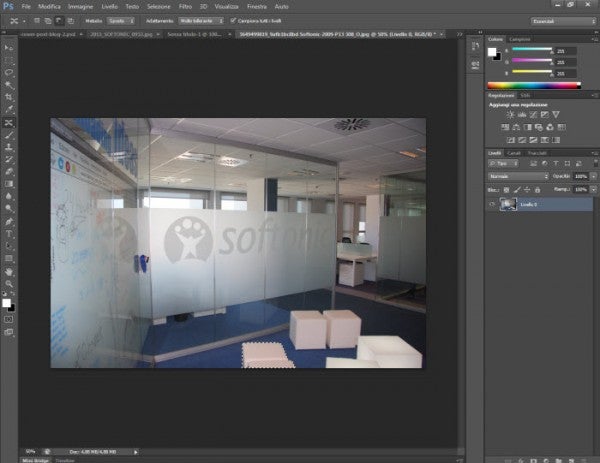The image size is (600, 463).
Task: Toggle the Campiona tutti i livelli checkbox
Action: click(x=233, y=19)
